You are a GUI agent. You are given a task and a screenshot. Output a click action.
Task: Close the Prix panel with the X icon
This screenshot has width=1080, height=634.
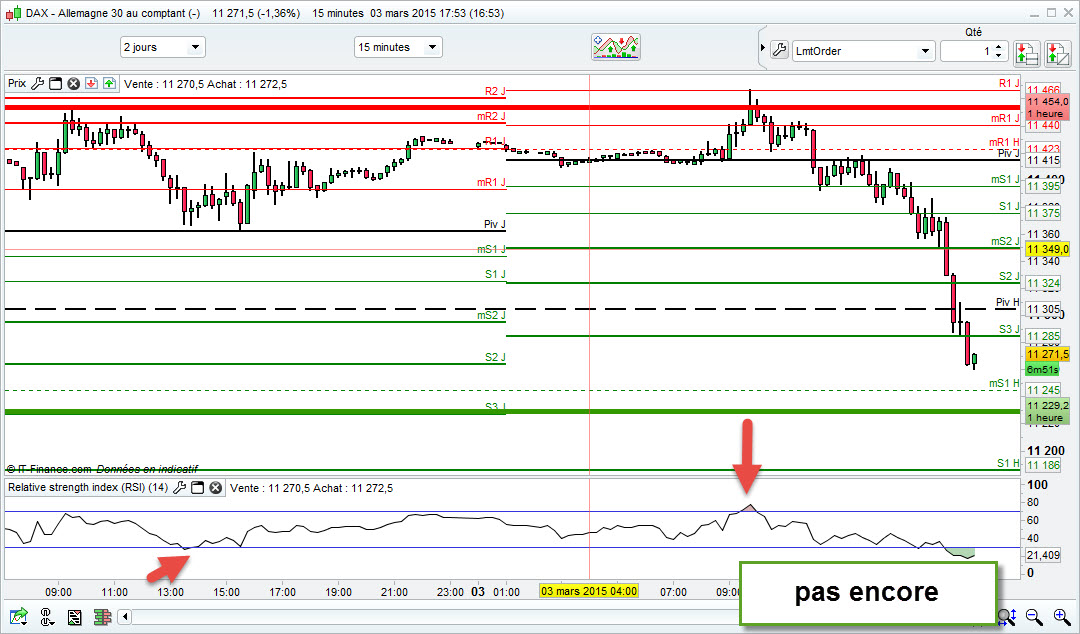74,83
